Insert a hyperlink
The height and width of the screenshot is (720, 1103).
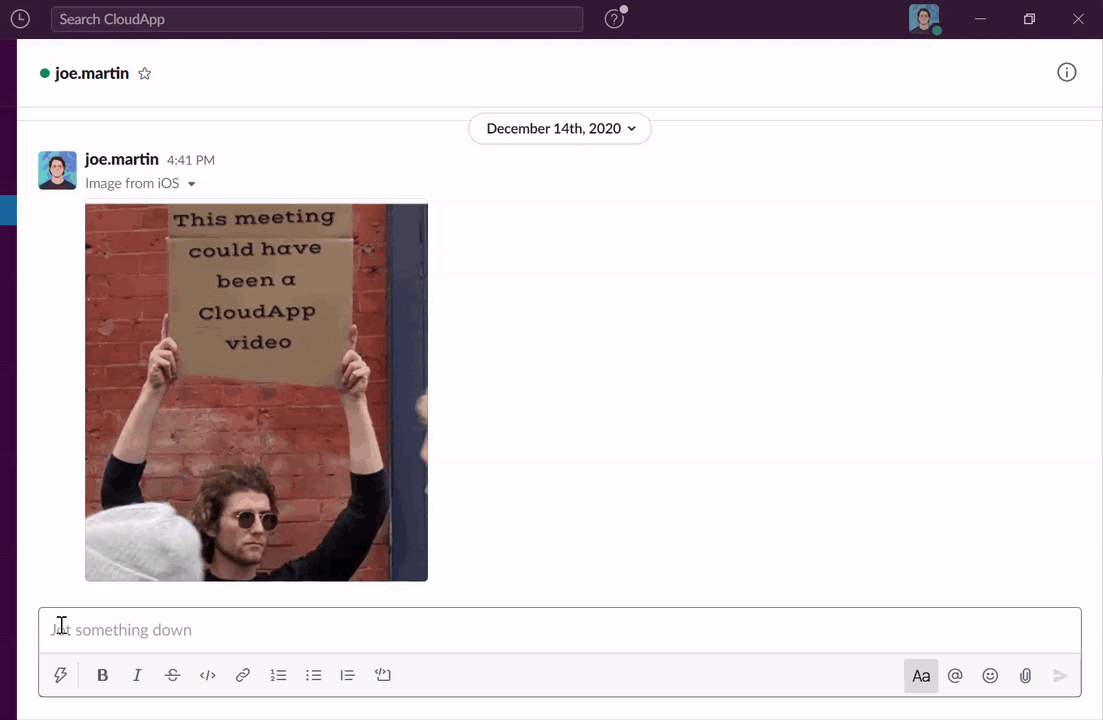(x=243, y=676)
